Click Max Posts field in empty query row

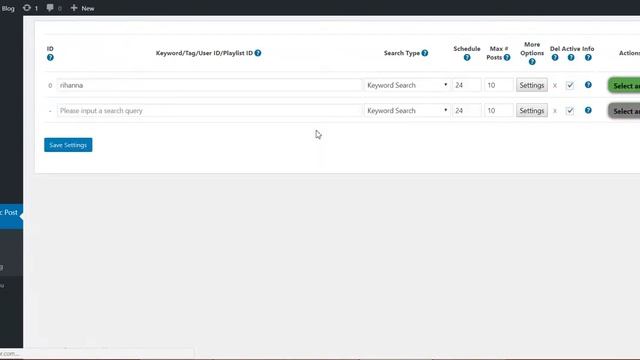click(499, 110)
